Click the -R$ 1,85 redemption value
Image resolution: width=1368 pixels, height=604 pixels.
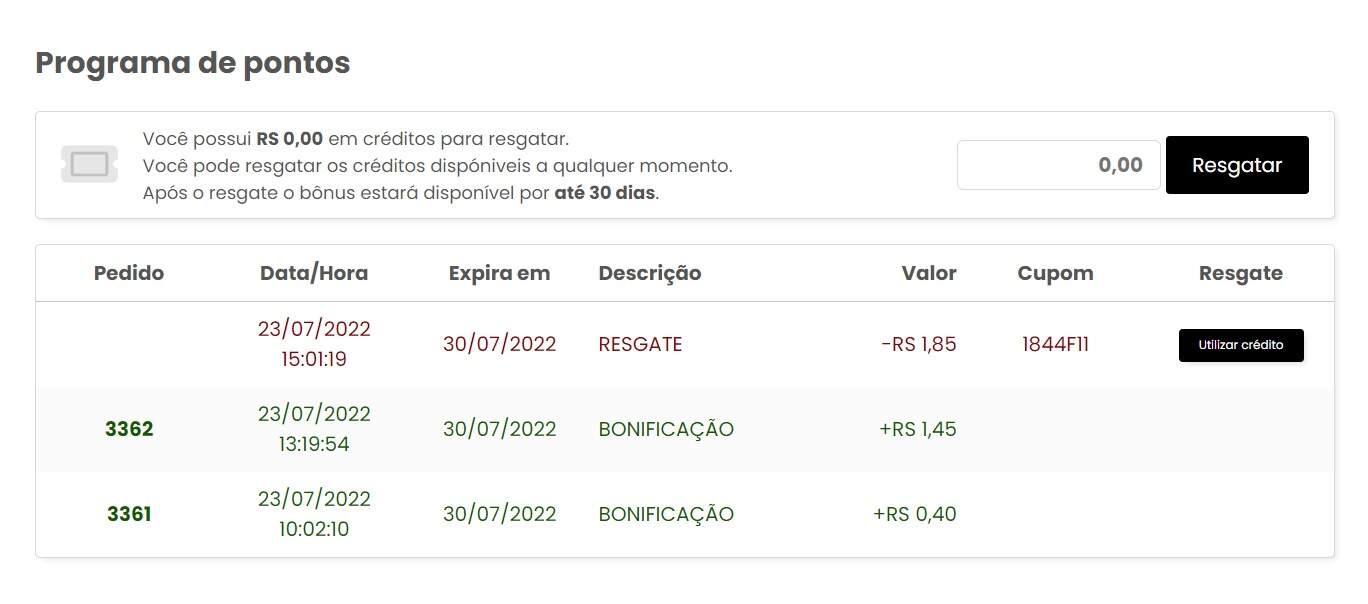(x=918, y=345)
